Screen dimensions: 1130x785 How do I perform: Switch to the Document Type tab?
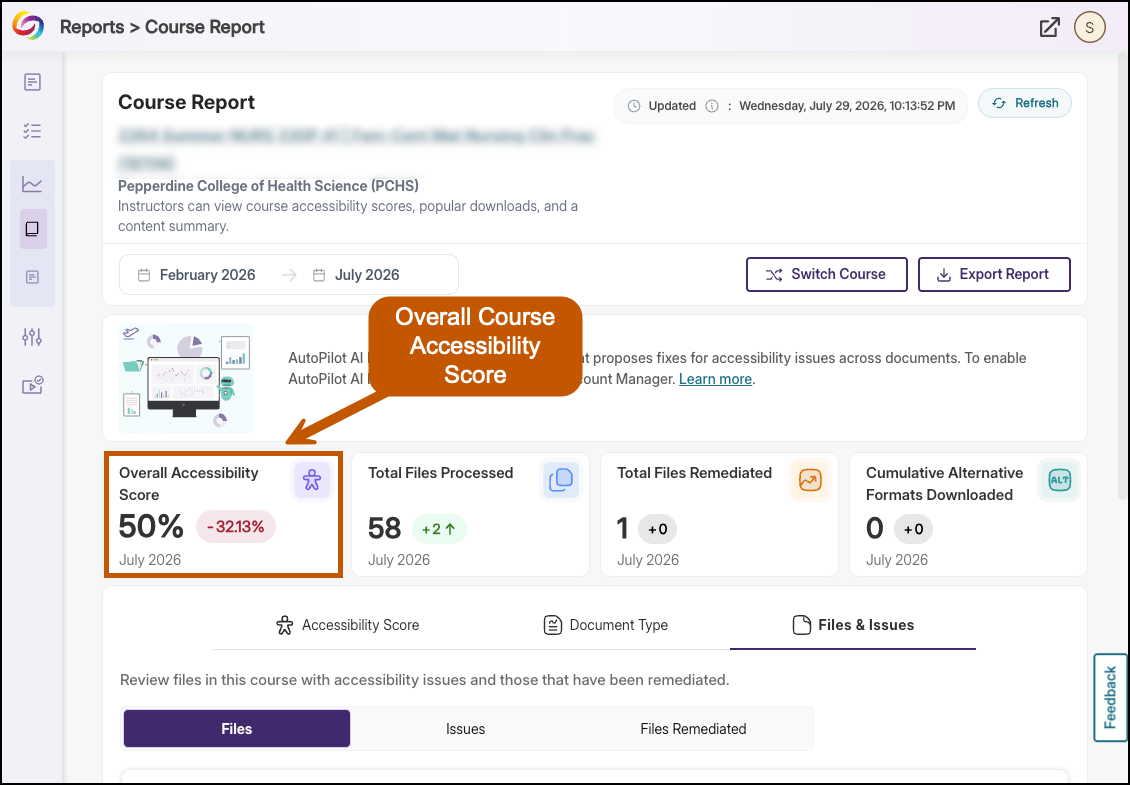(605, 625)
